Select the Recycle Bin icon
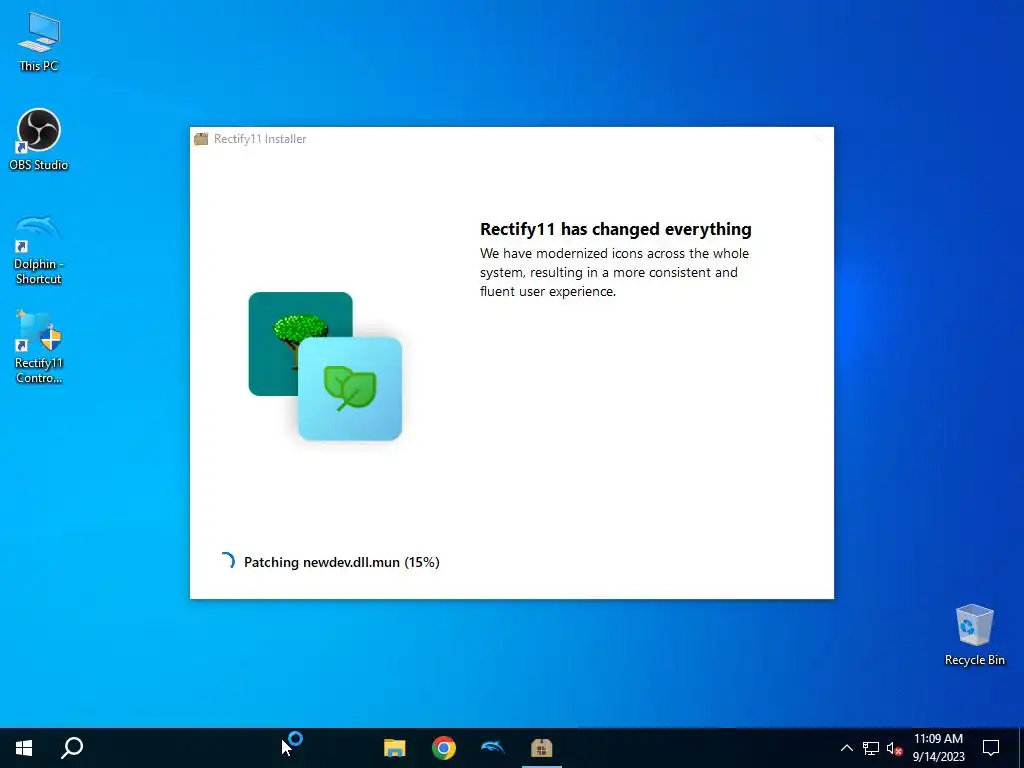The image size is (1024, 768). (x=974, y=635)
